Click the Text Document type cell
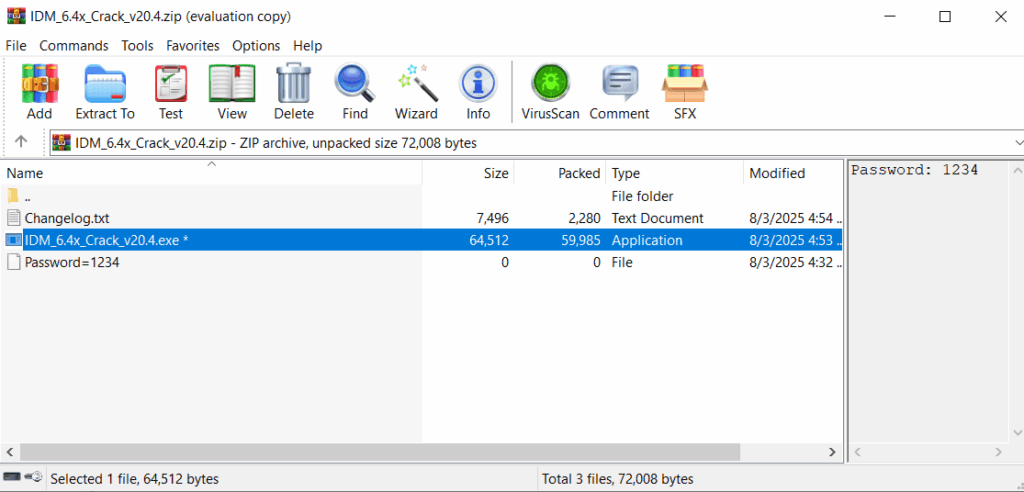 tap(657, 218)
